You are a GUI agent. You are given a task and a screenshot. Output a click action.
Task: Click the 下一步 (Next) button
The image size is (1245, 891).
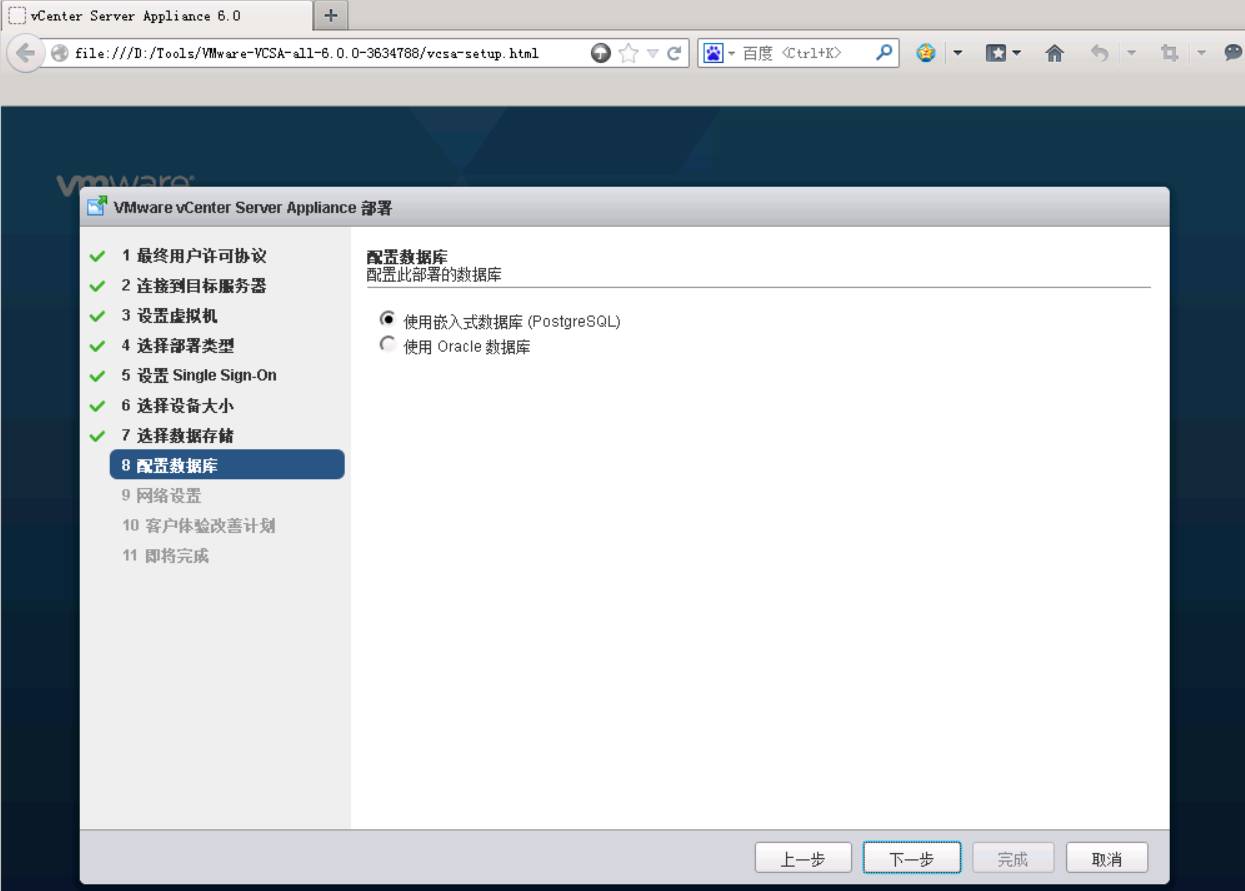911,857
